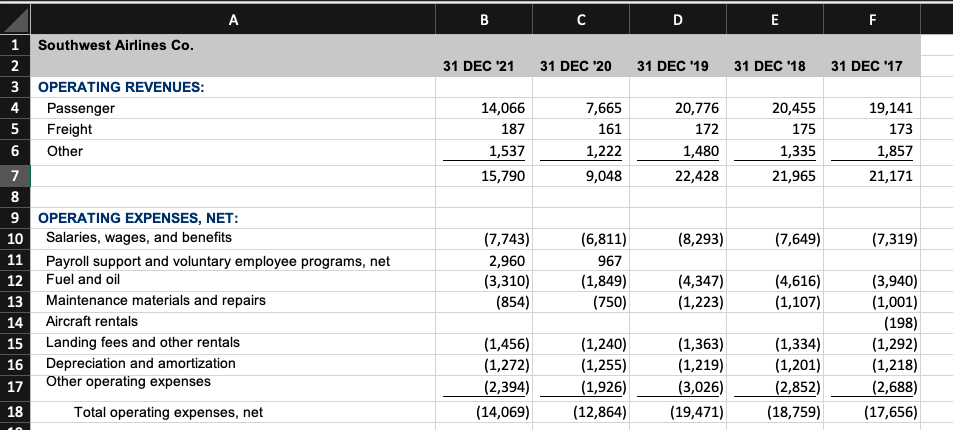Screen dimensions: 953x430
Task: Select column B header
Action: pos(484,19)
